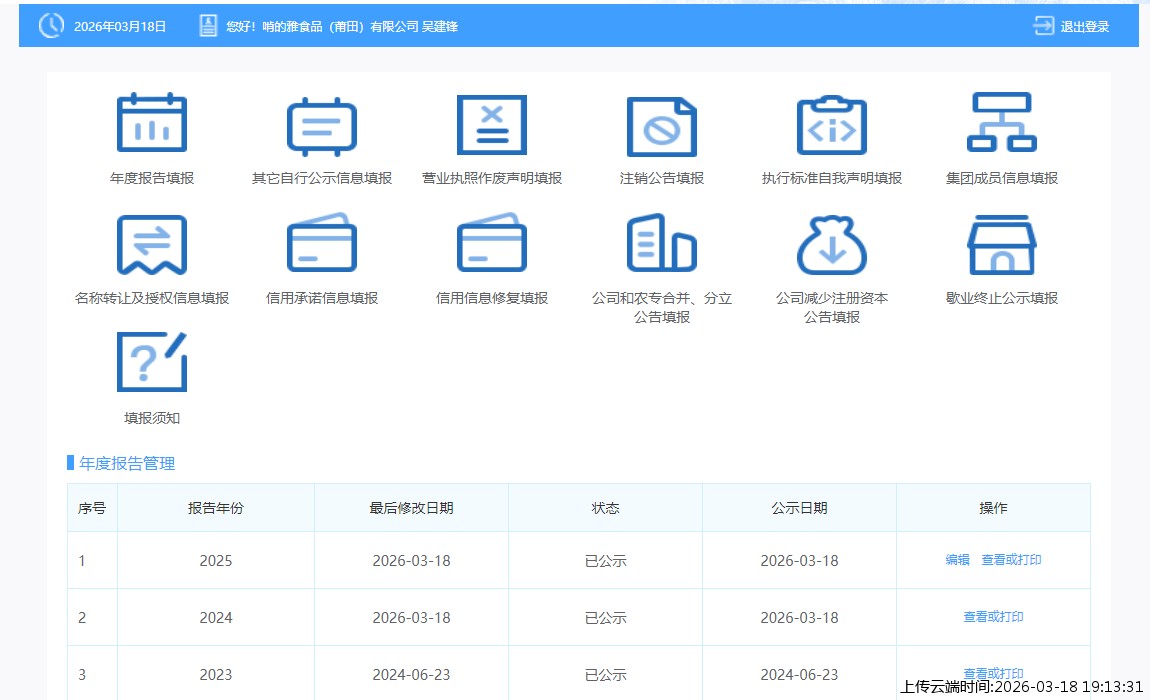
Task: Click the 报告年份 column header
Action: point(216,508)
